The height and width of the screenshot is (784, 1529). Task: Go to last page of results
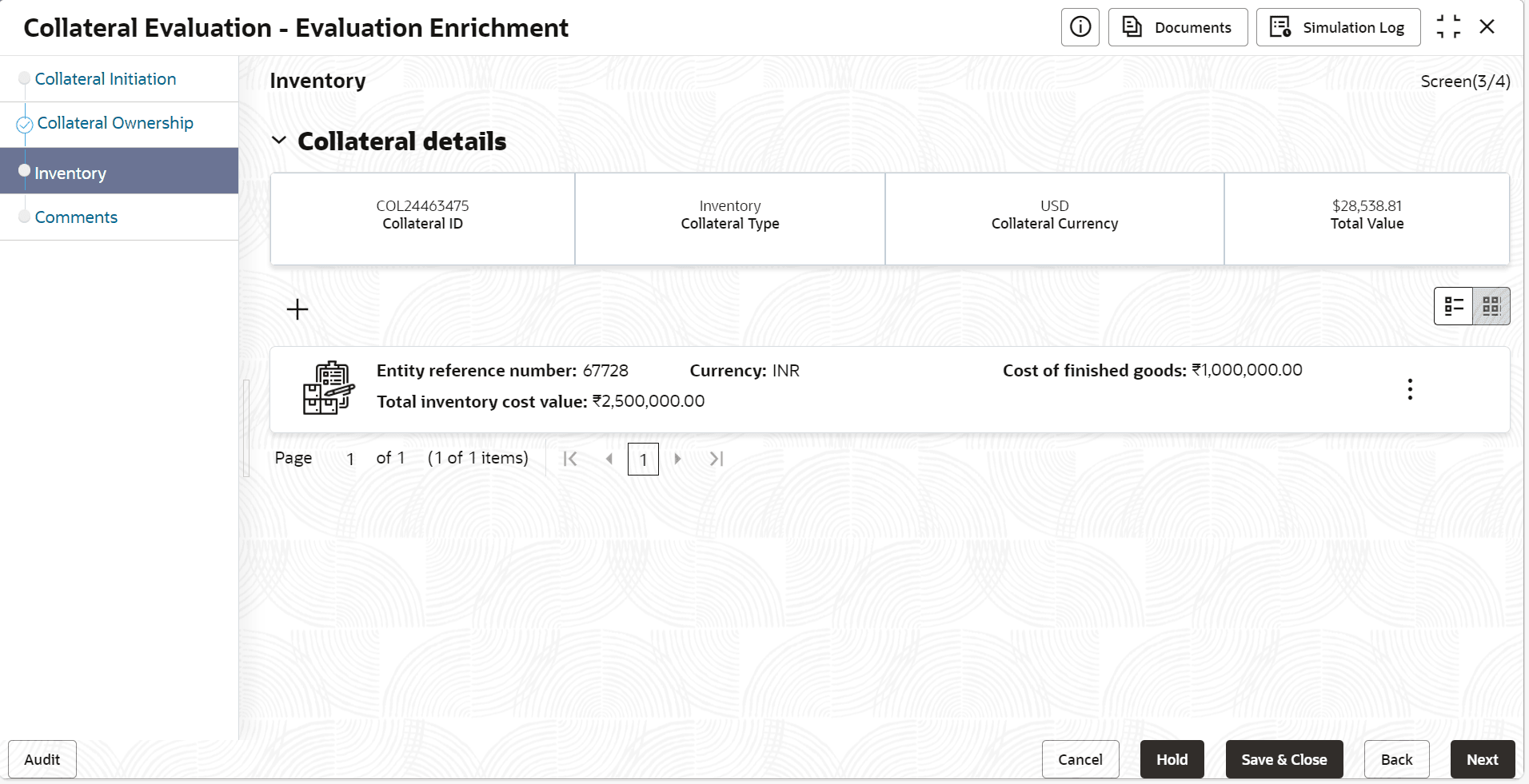717,459
